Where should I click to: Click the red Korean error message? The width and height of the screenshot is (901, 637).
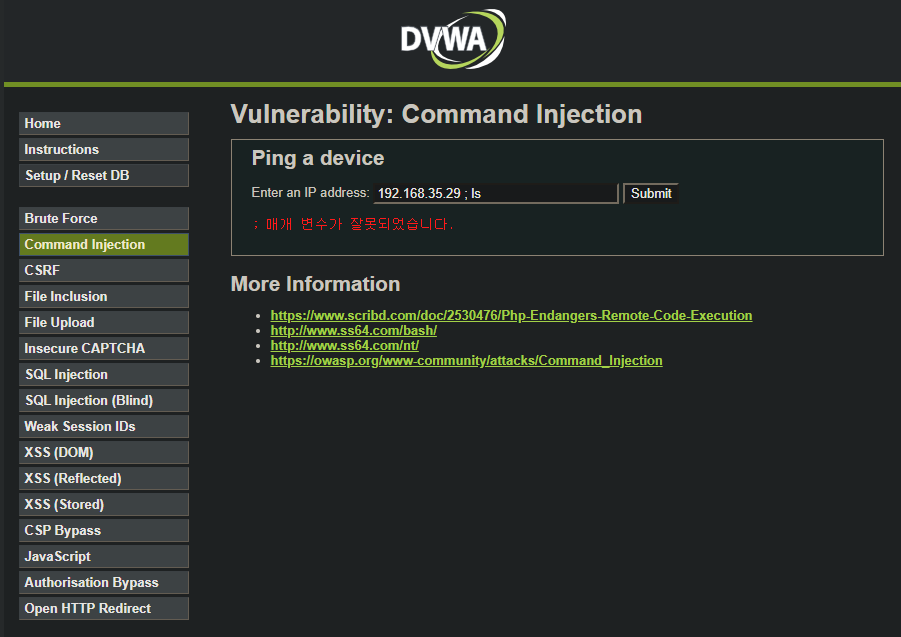point(353,224)
